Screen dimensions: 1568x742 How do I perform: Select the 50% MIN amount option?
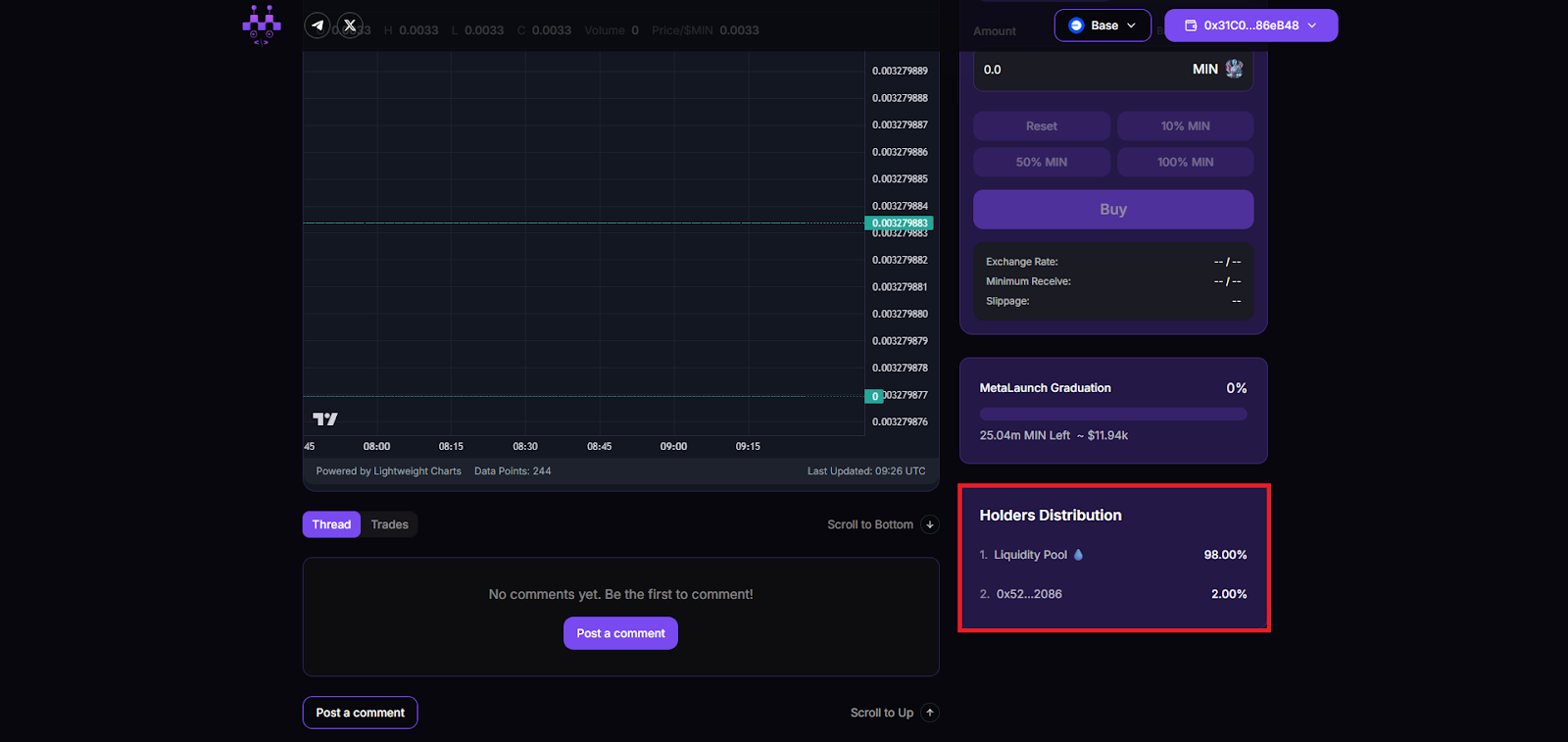click(x=1041, y=162)
